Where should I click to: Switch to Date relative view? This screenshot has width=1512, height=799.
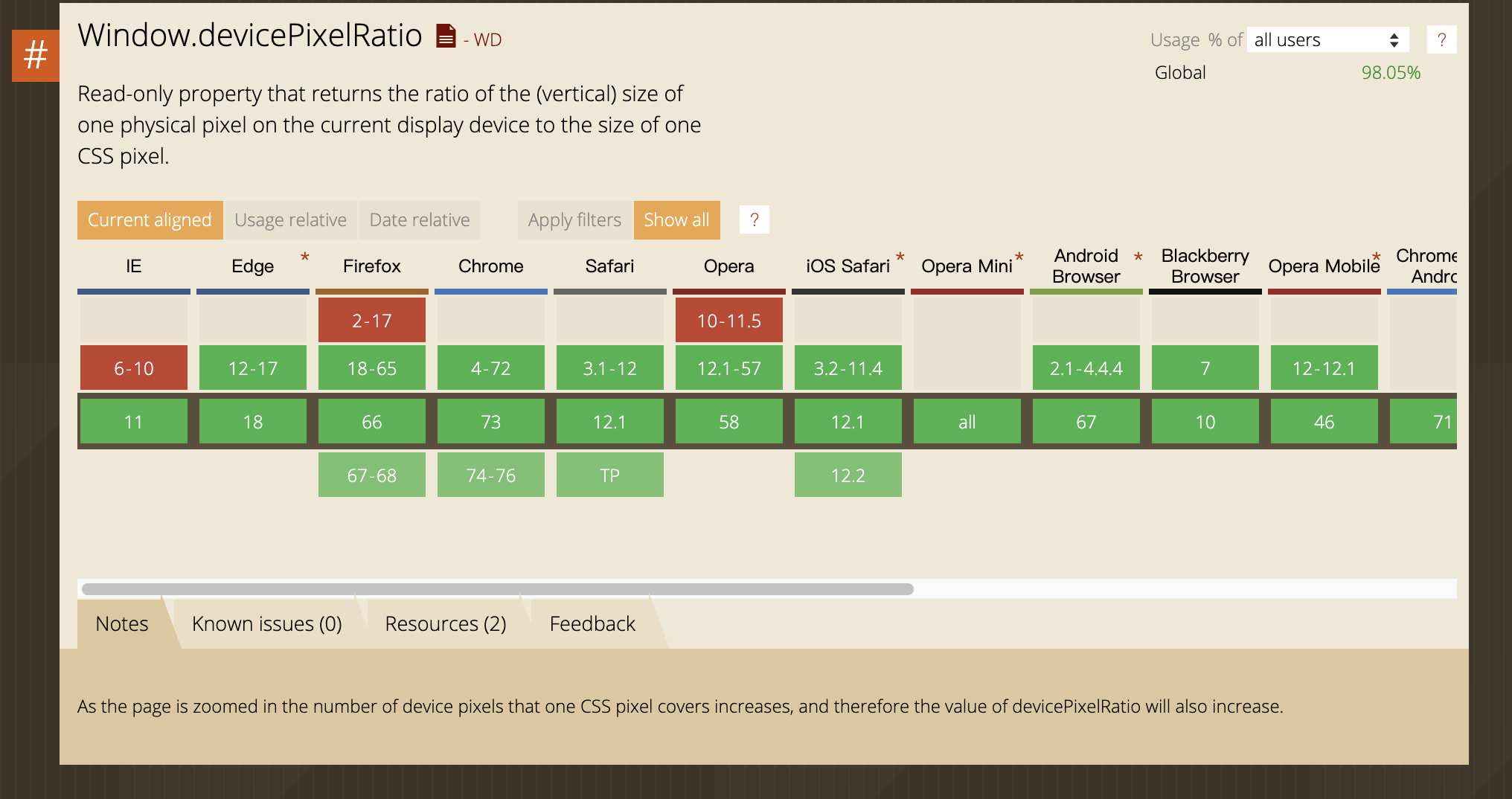pos(420,220)
